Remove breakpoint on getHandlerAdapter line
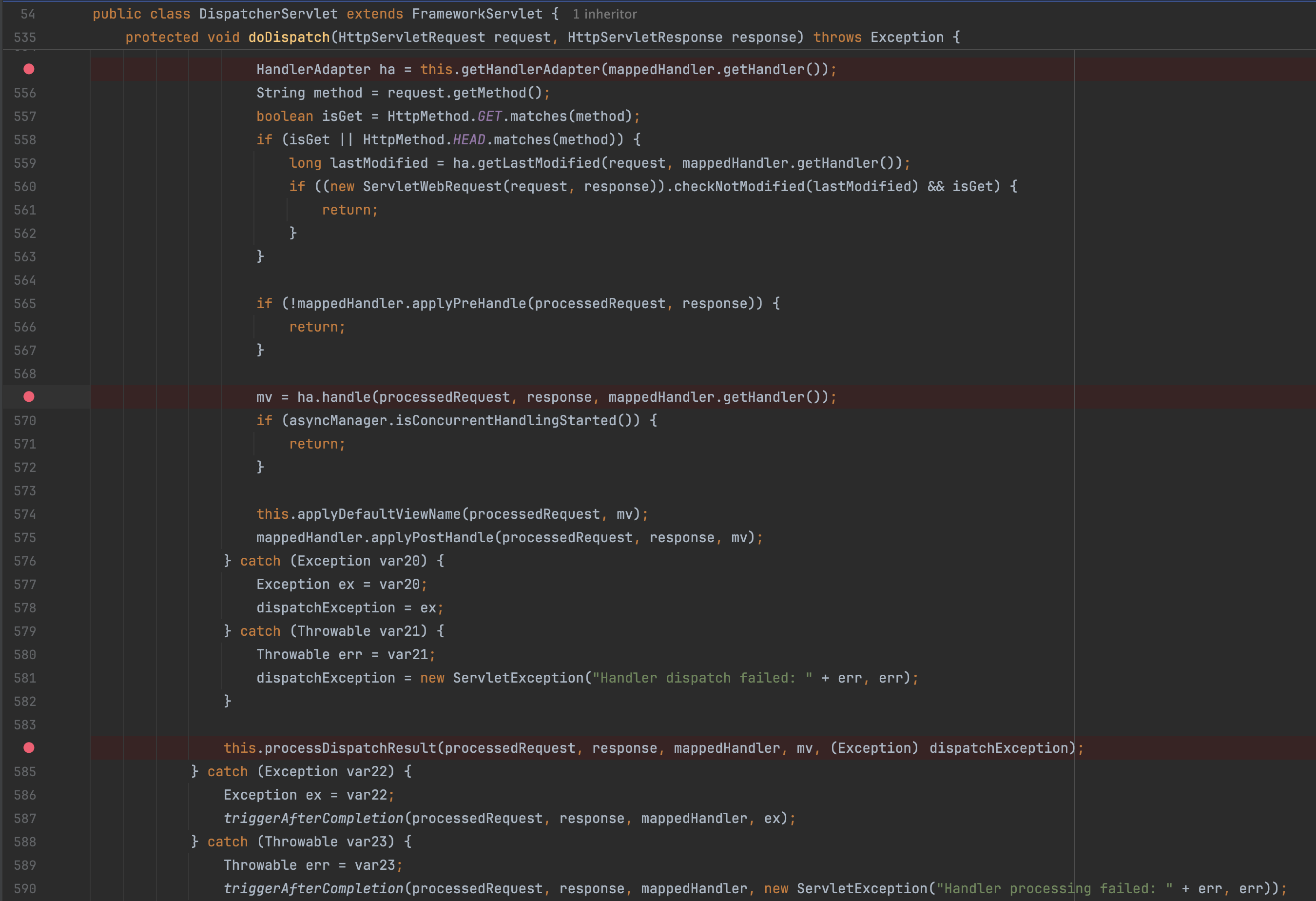 point(29,69)
